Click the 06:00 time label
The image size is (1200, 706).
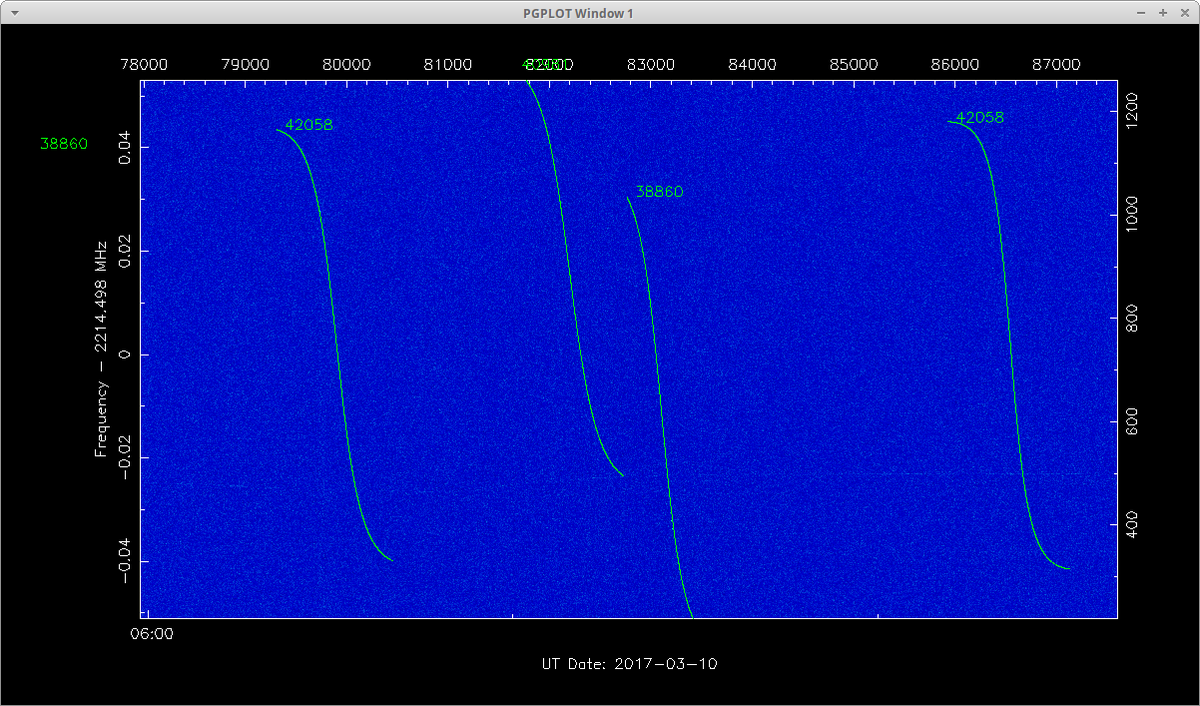153,634
